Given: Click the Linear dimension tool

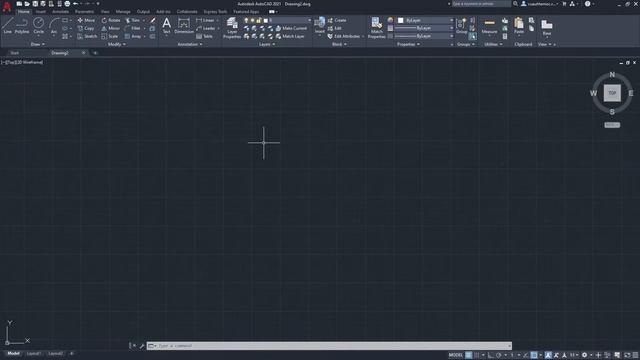Looking at the screenshot, I should pos(205,20).
